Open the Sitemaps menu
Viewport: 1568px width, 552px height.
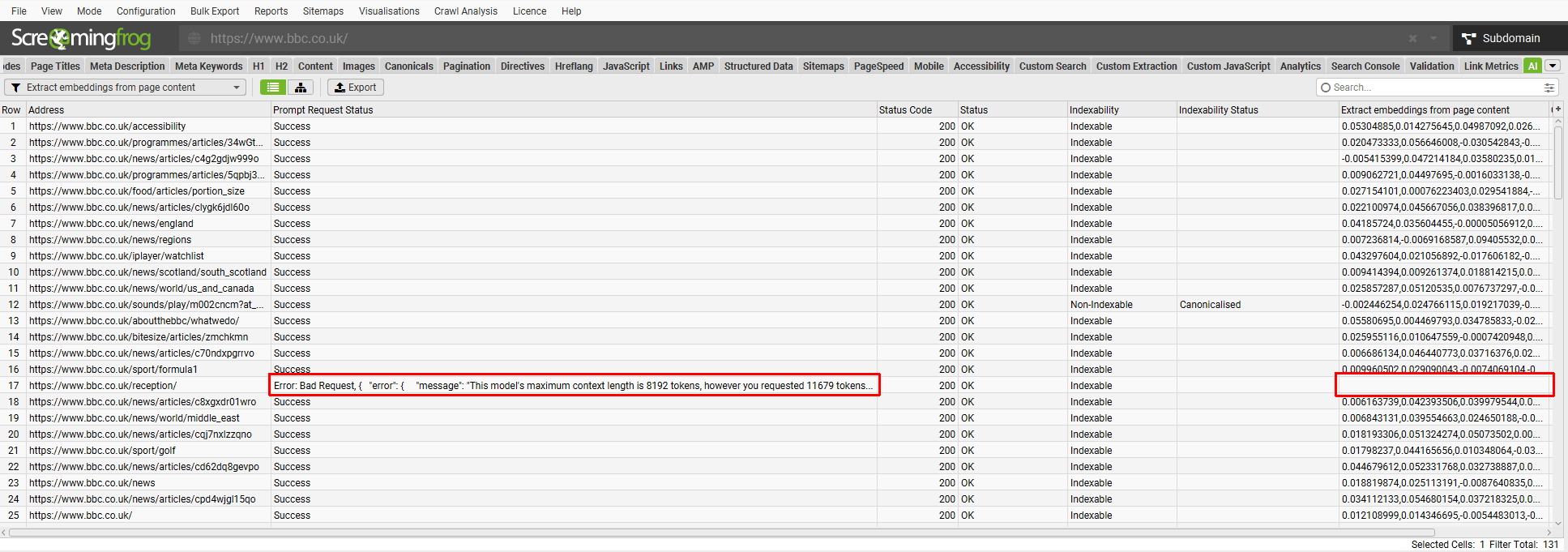coord(323,11)
